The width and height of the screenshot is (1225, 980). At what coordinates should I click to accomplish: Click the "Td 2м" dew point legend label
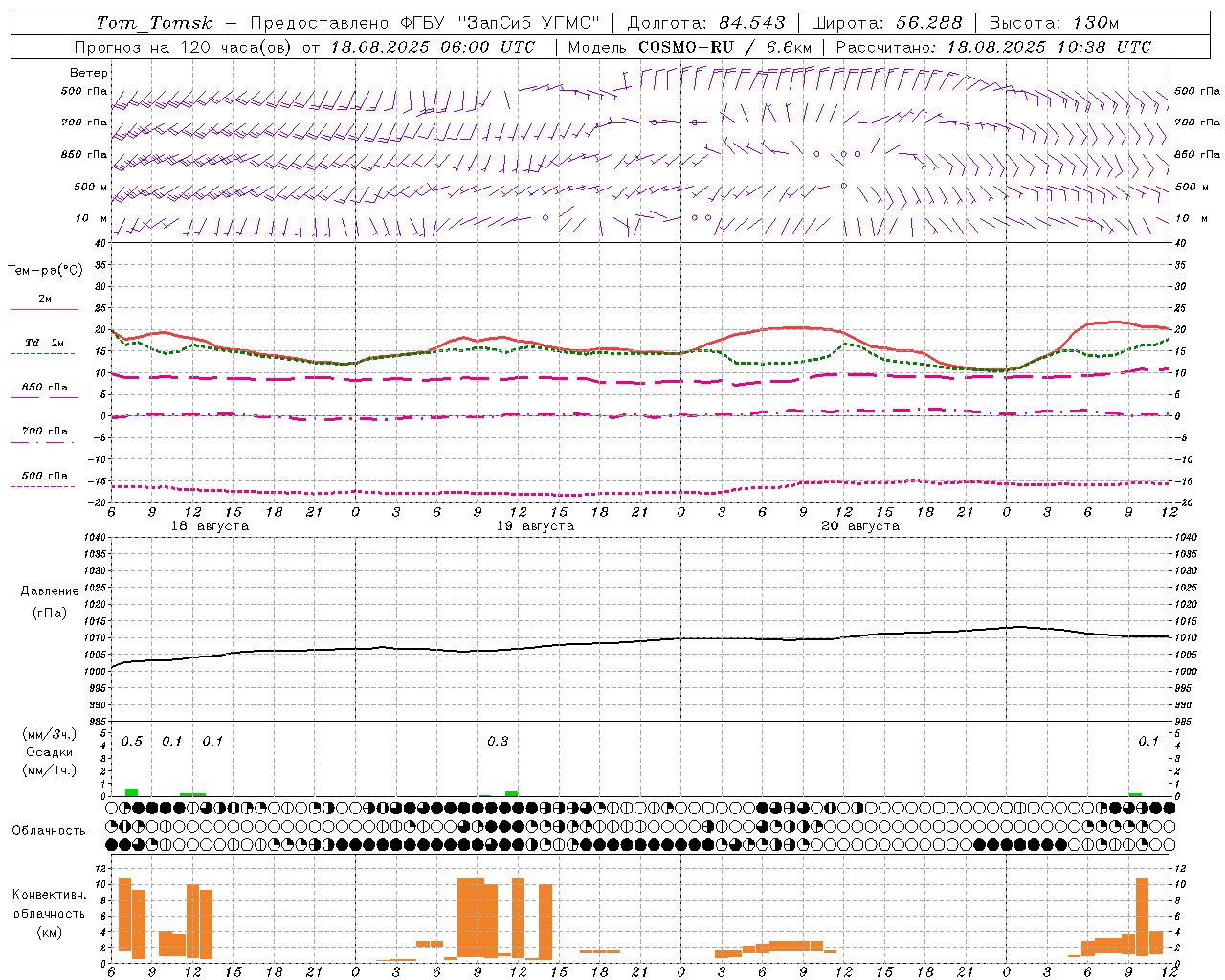44,343
